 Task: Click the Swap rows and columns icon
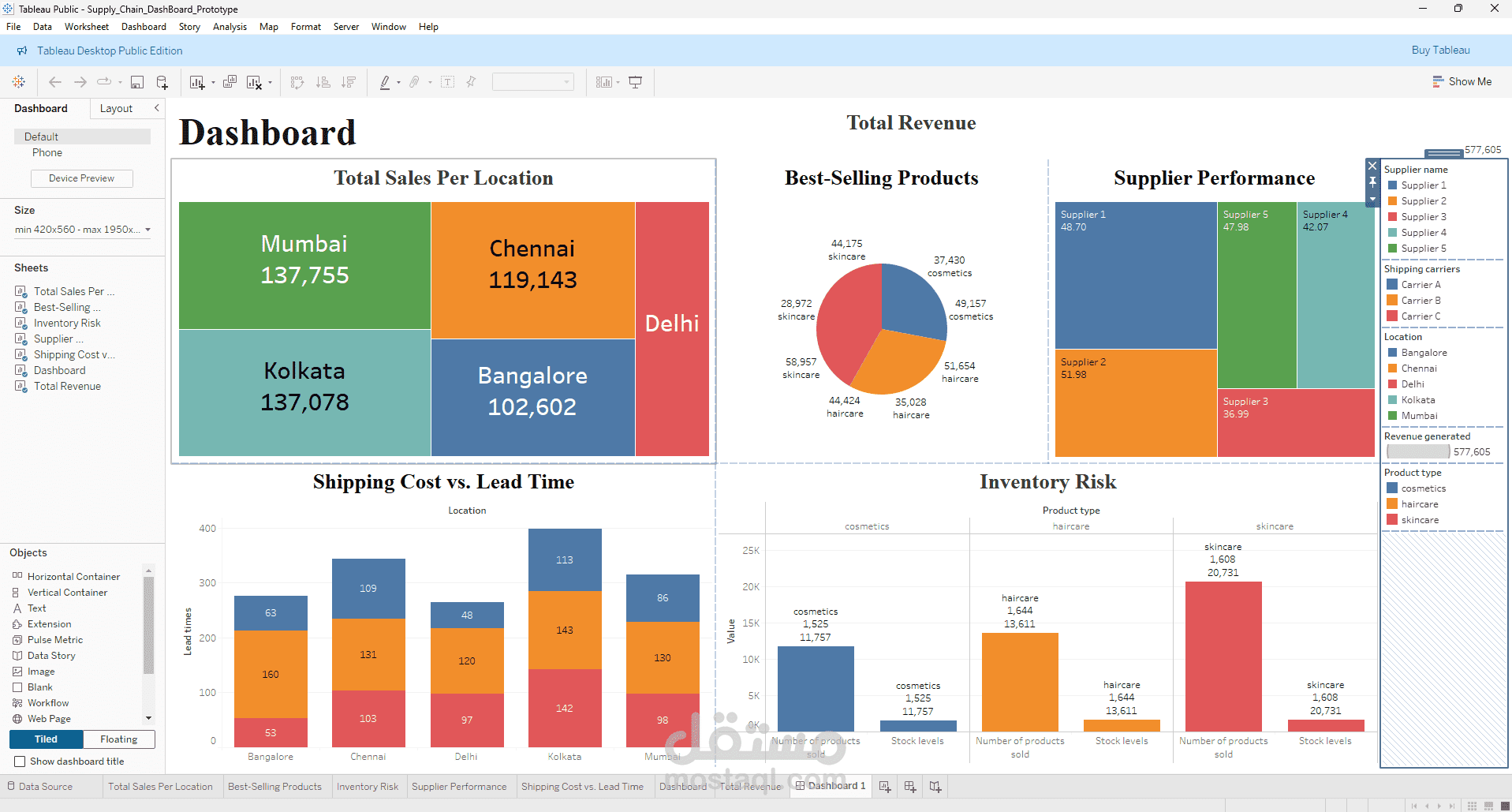pos(297,82)
